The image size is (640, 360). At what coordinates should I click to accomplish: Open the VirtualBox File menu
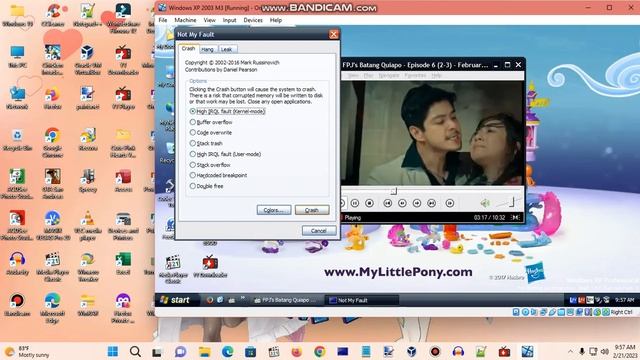click(163, 20)
